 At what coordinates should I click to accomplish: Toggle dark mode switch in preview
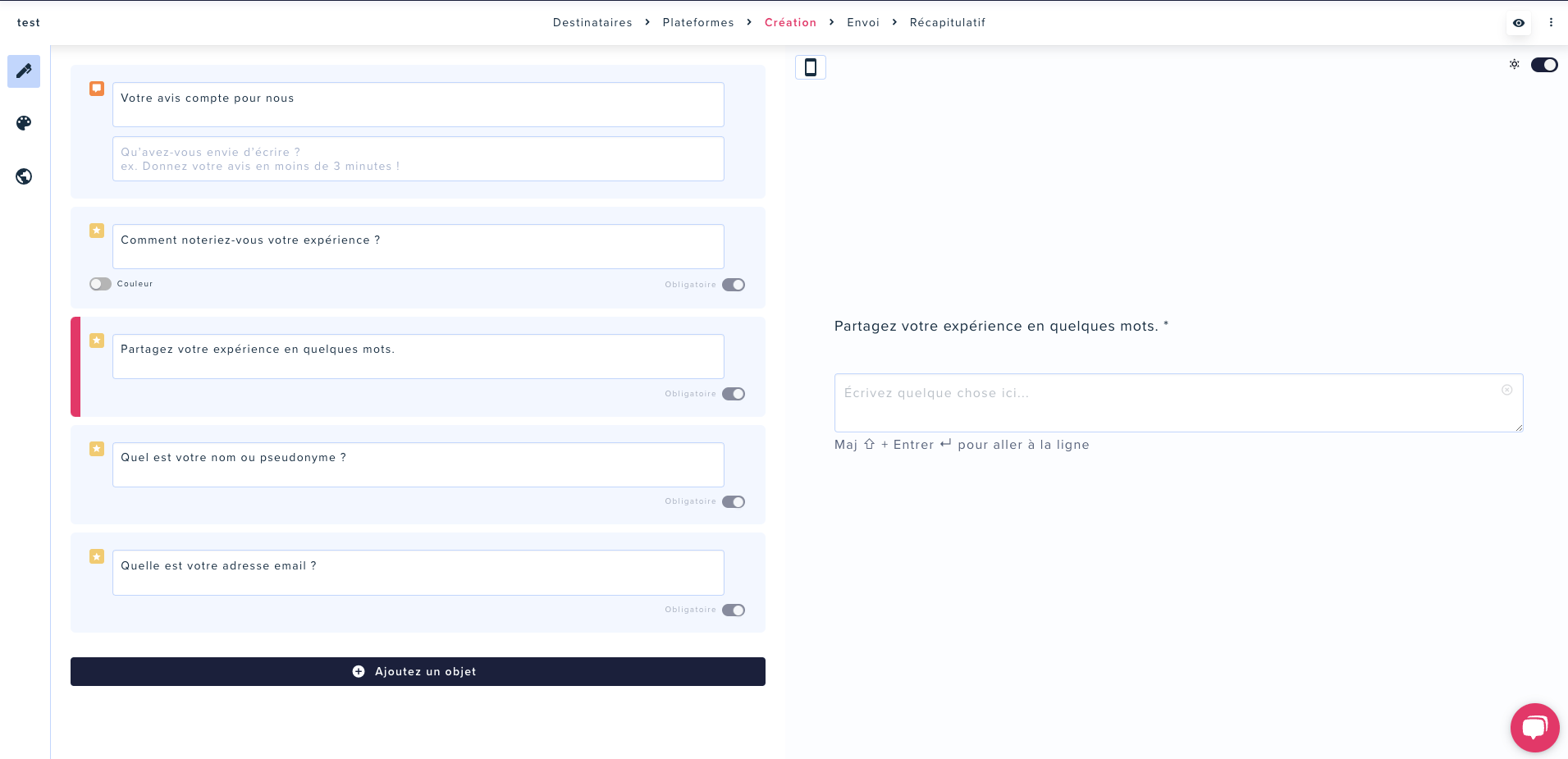pos(1543,65)
